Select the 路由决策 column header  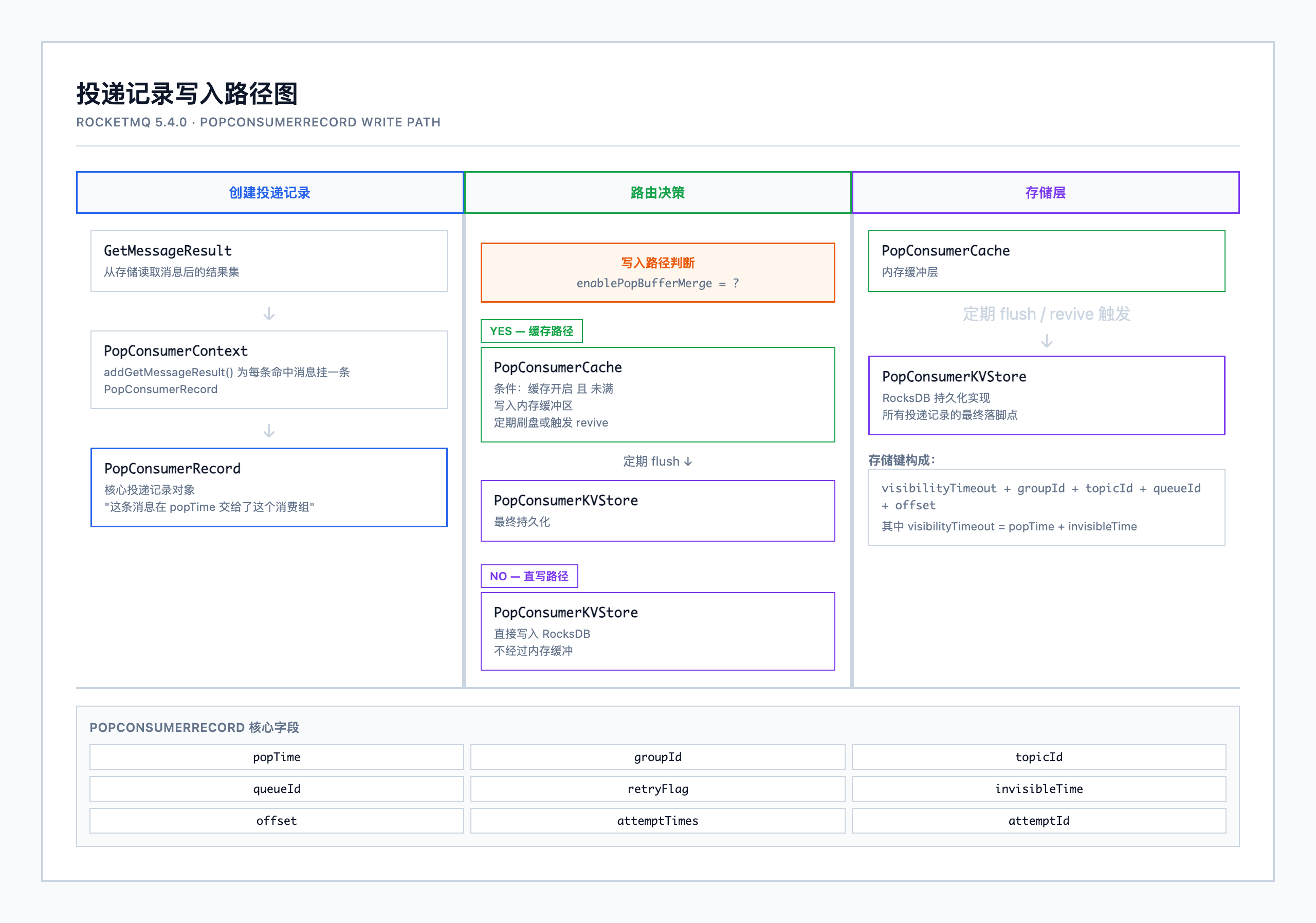click(657, 193)
